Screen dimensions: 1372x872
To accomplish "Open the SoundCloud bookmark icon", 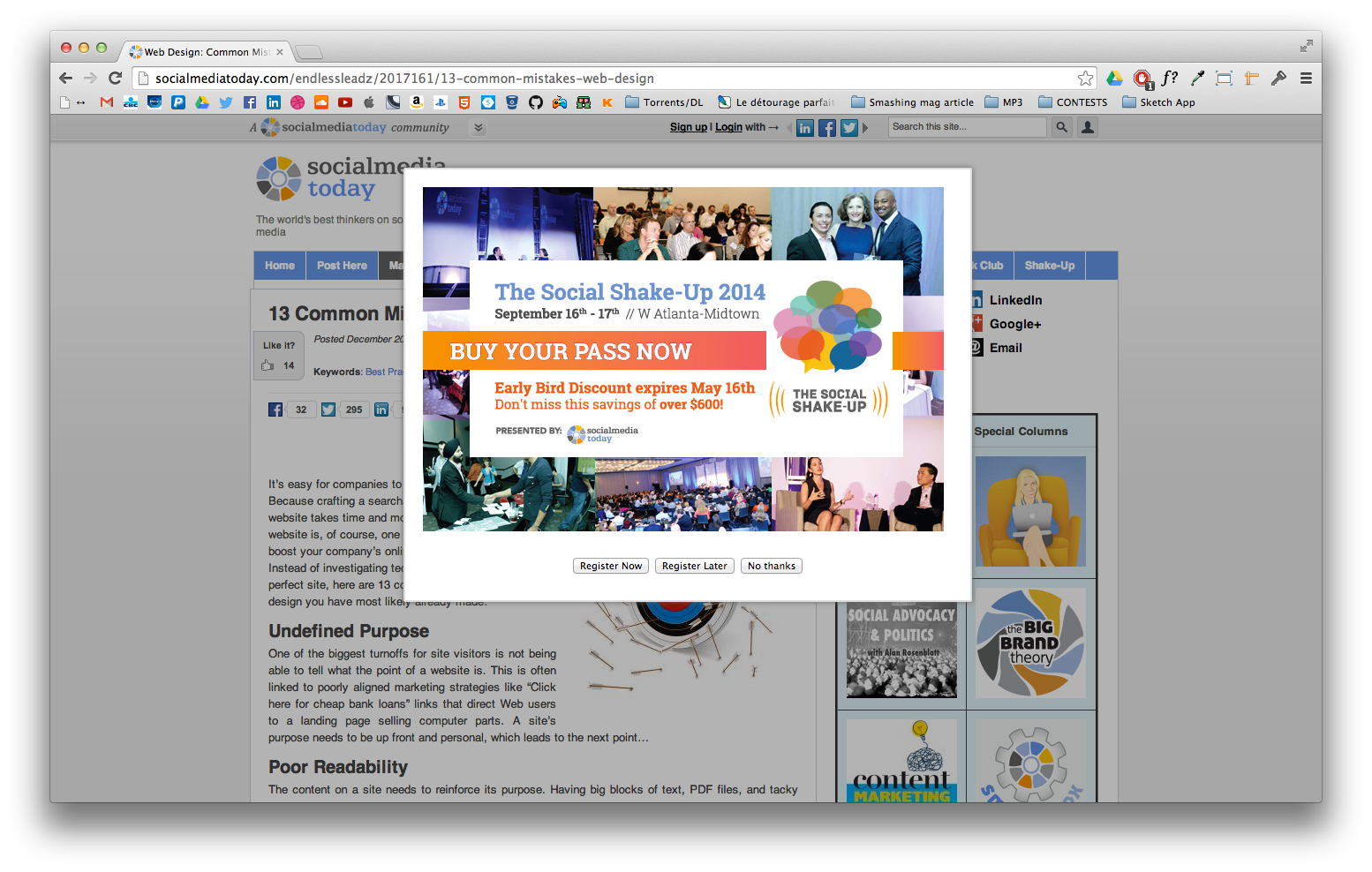I will (321, 102).
